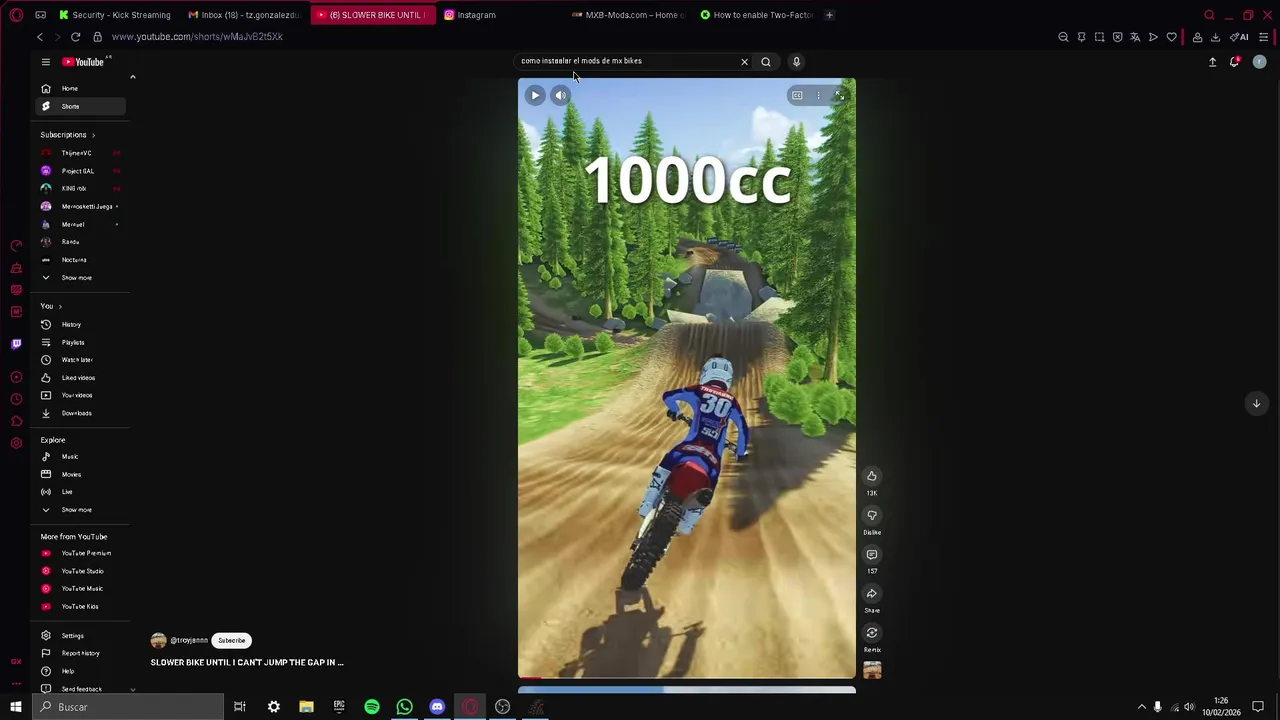1280x720 pixels.
Task: Select Shorts in YouTube sidebar
Action: (80, 106)
